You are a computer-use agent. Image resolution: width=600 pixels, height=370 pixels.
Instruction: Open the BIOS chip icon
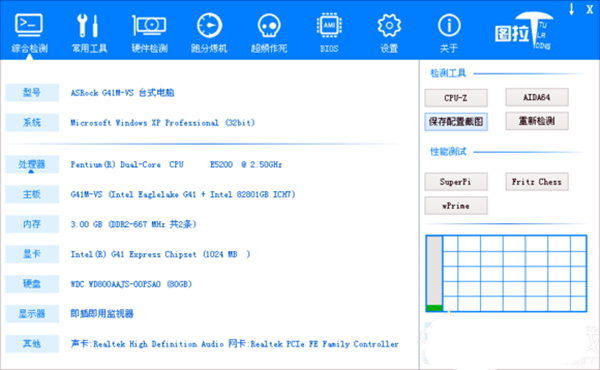(329, 26)
